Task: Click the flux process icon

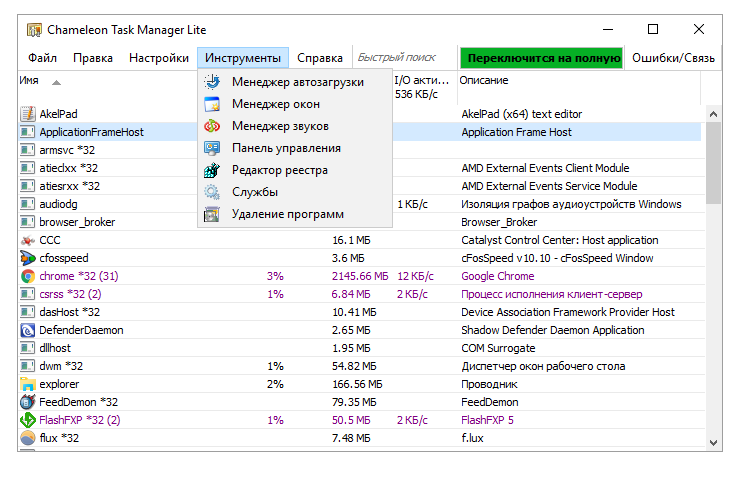Action: 28,438
